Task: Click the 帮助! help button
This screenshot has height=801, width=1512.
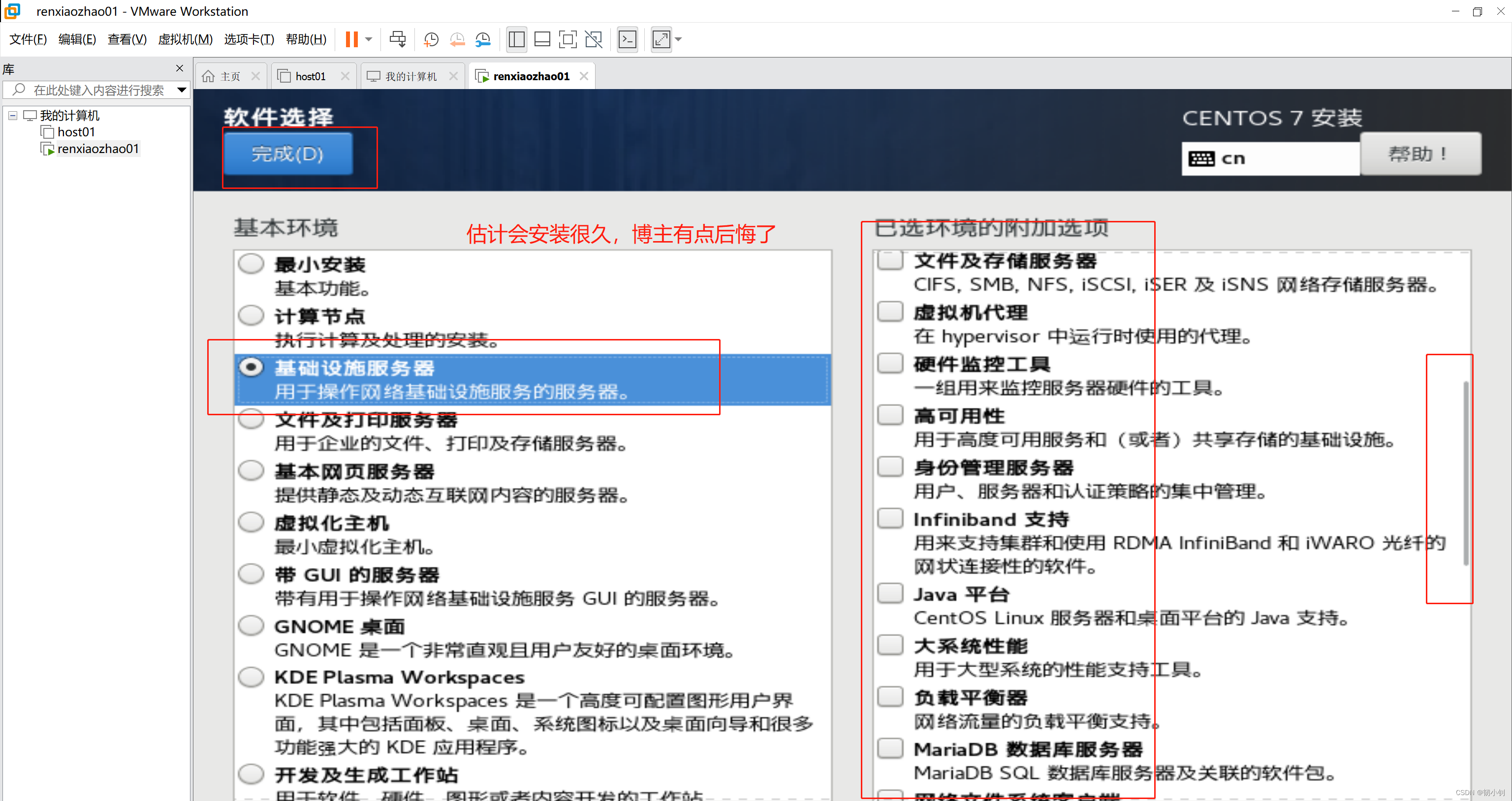Action: click(x=1419, y=154)
